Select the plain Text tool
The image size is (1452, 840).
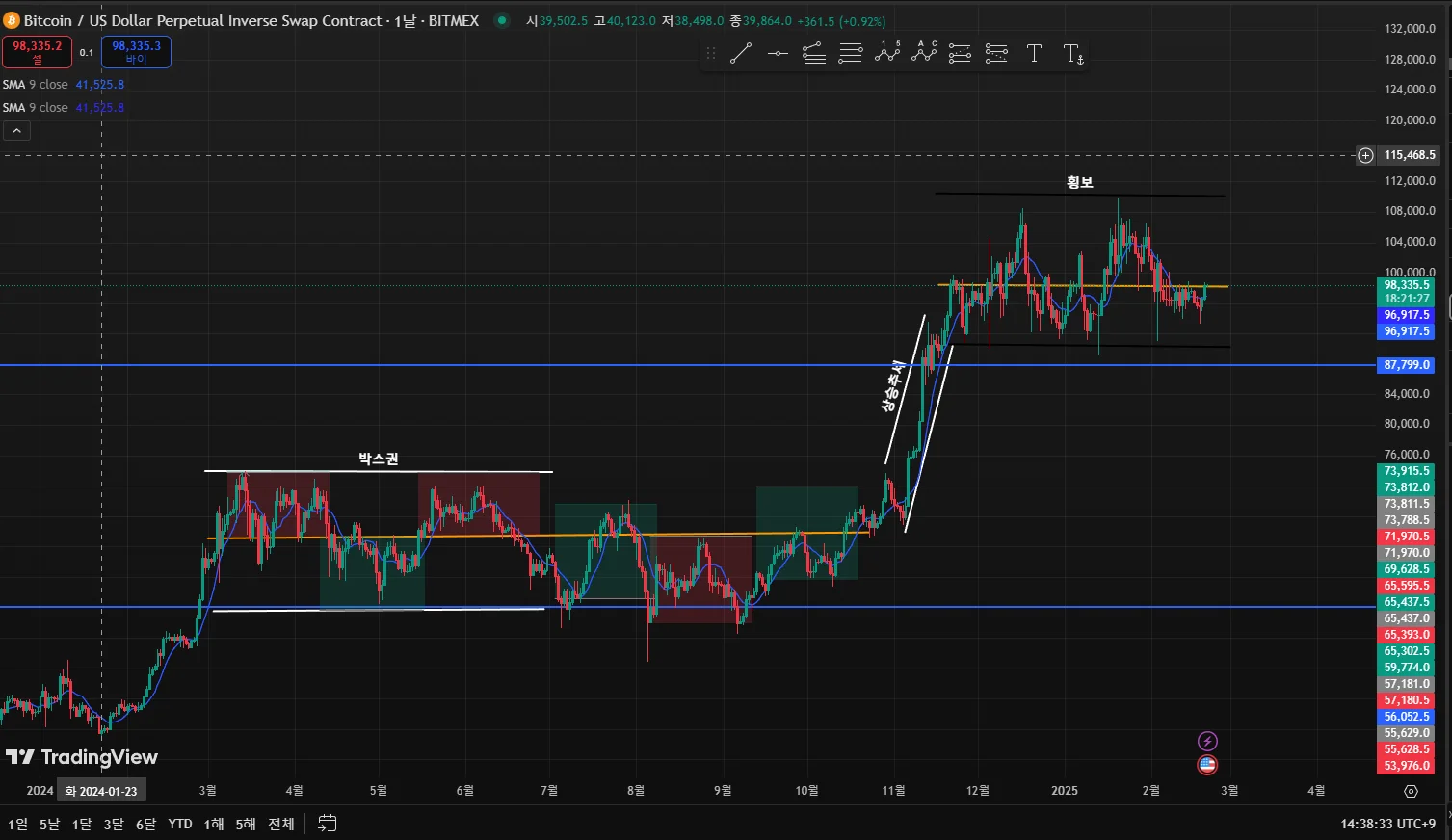1034,54
